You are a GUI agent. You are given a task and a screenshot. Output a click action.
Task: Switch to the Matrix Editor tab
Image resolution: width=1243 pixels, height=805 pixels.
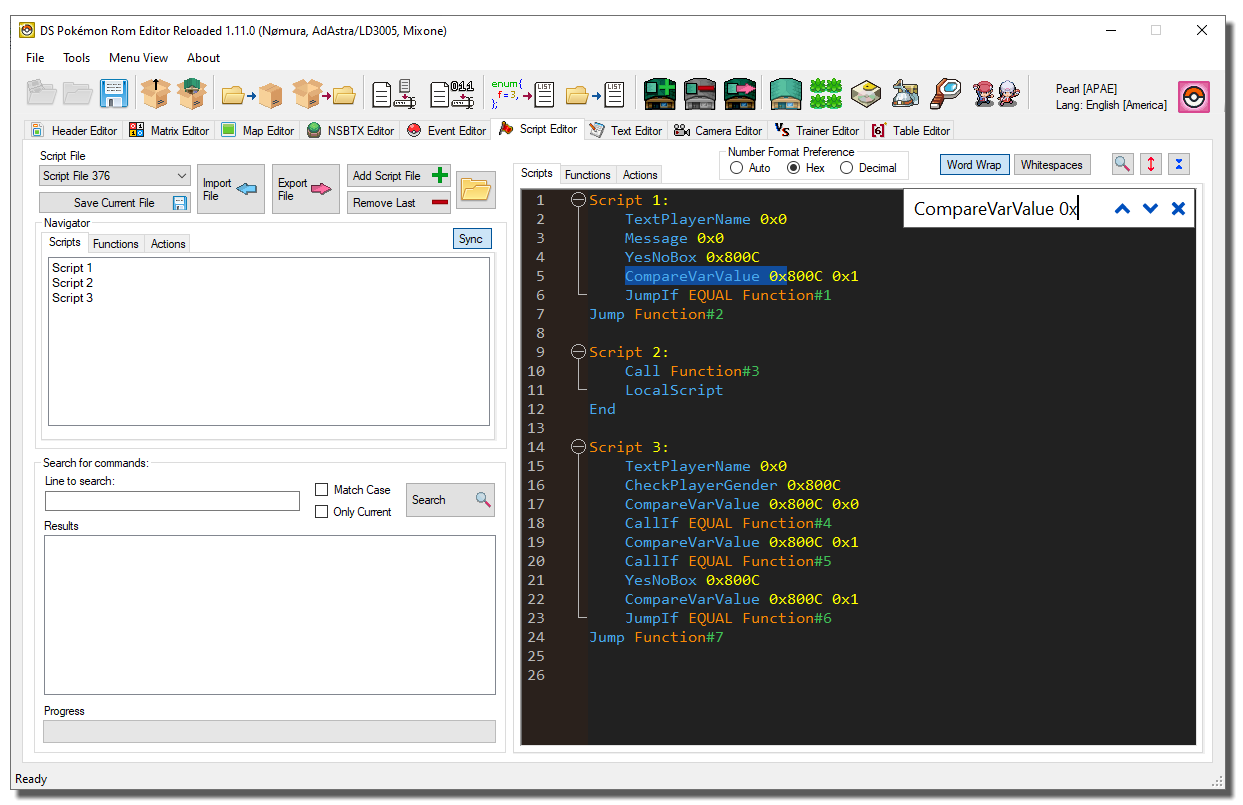click(x=169, y=130)
